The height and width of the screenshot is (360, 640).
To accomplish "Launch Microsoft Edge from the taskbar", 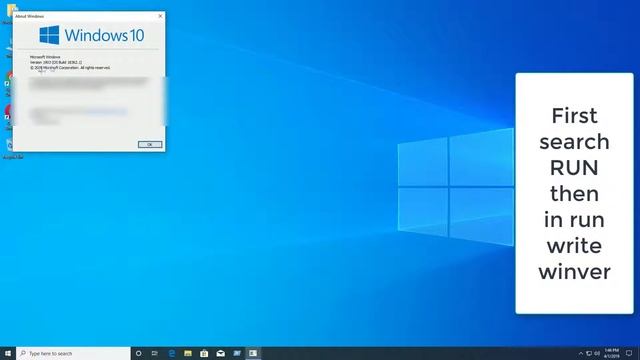I will pyautogui.click(x=172, y=353).
